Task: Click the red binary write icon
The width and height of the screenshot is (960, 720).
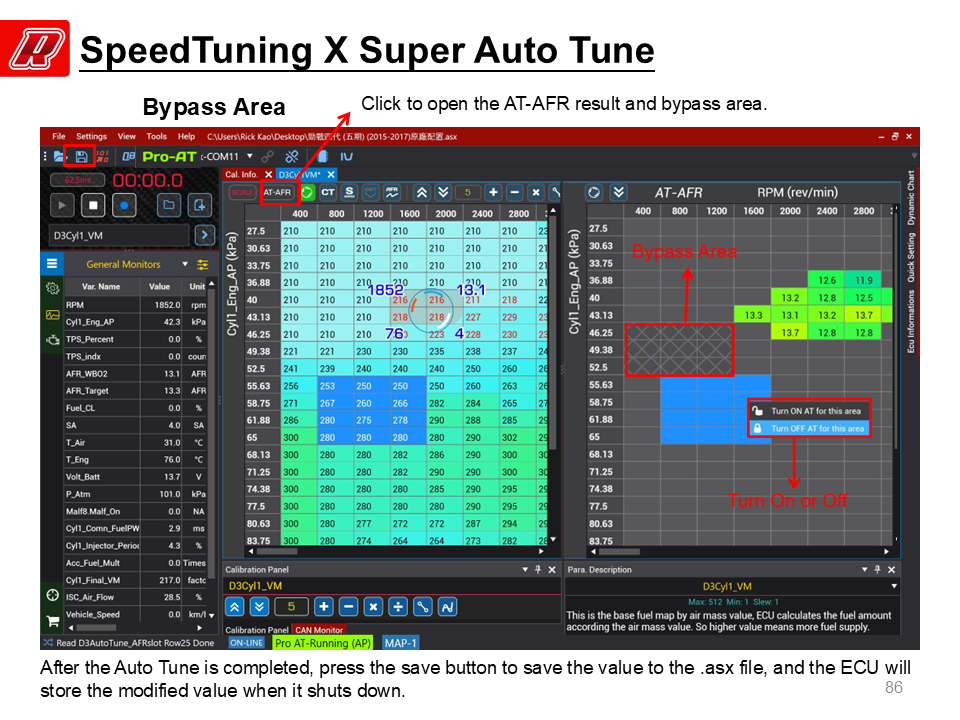Action: [x=102, y=157]
